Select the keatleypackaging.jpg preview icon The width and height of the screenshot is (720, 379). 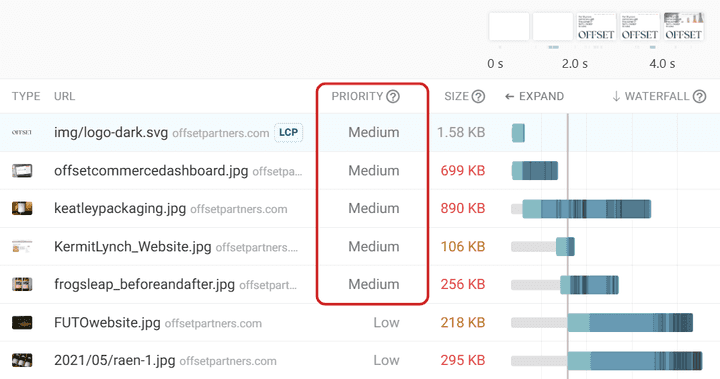pyautogui.click(x=22, y=208)
